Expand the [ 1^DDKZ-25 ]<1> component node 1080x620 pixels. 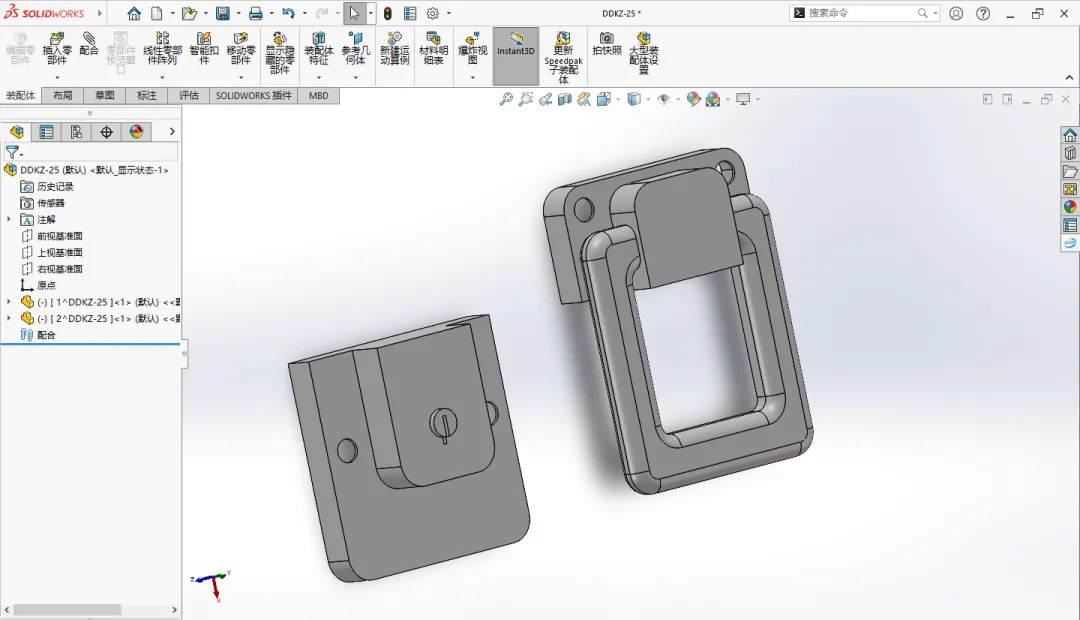[9, 302]
